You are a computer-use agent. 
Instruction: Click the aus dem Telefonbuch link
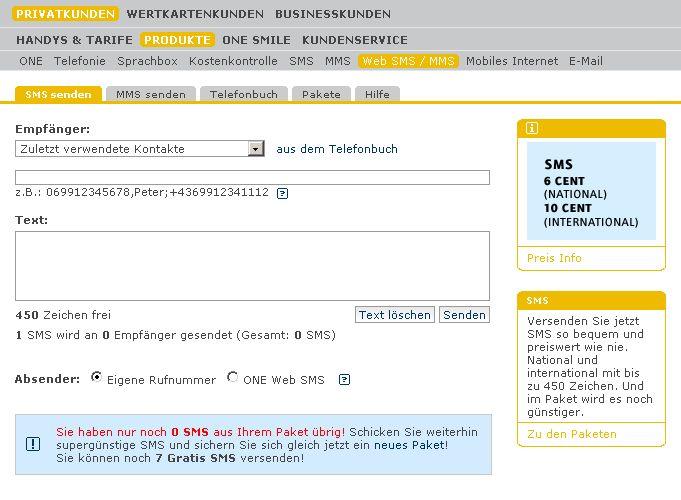[337, 149]
